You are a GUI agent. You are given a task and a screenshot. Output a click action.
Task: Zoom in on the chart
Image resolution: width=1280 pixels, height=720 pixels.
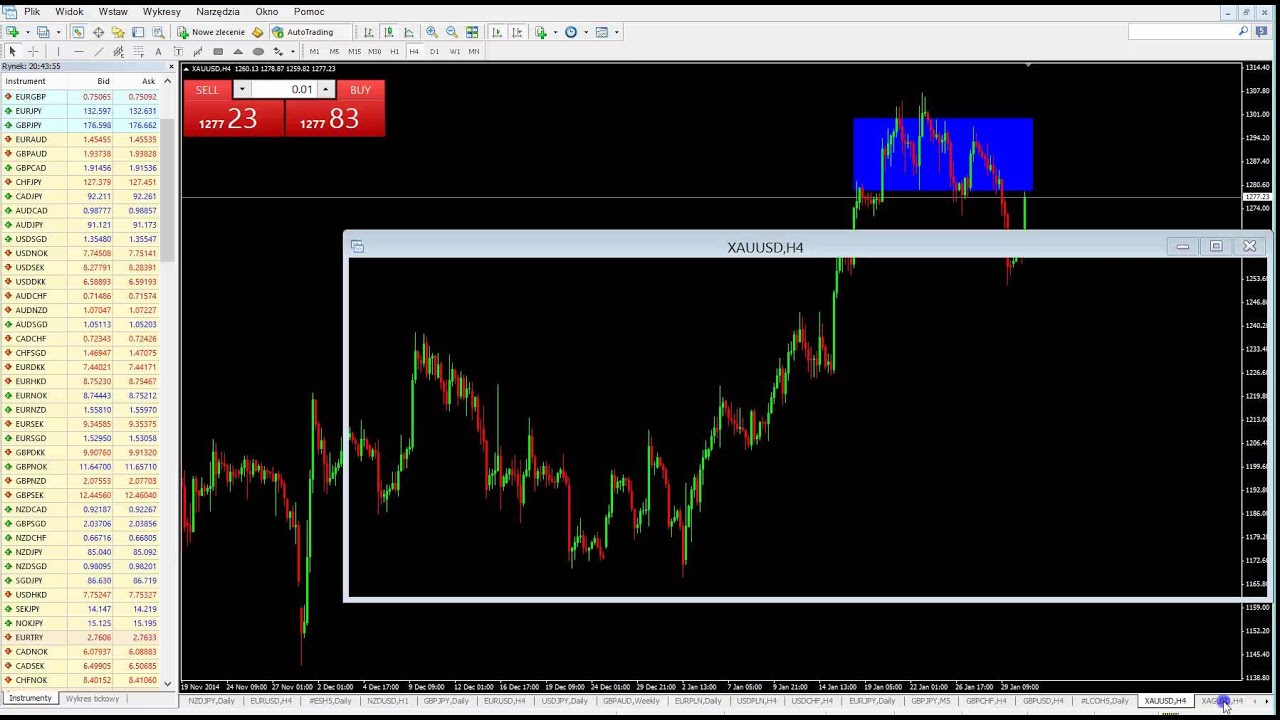tap(432, 32)
